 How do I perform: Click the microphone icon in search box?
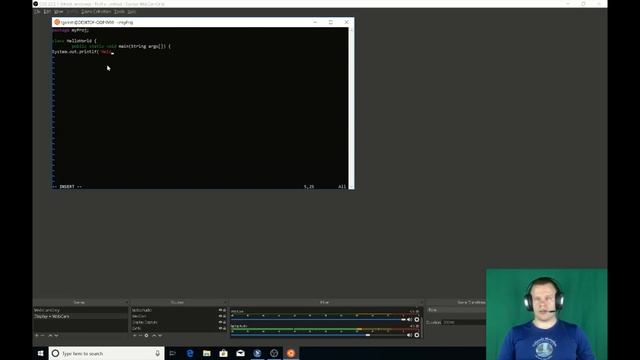pyautogui.click(x=158, y=353)
